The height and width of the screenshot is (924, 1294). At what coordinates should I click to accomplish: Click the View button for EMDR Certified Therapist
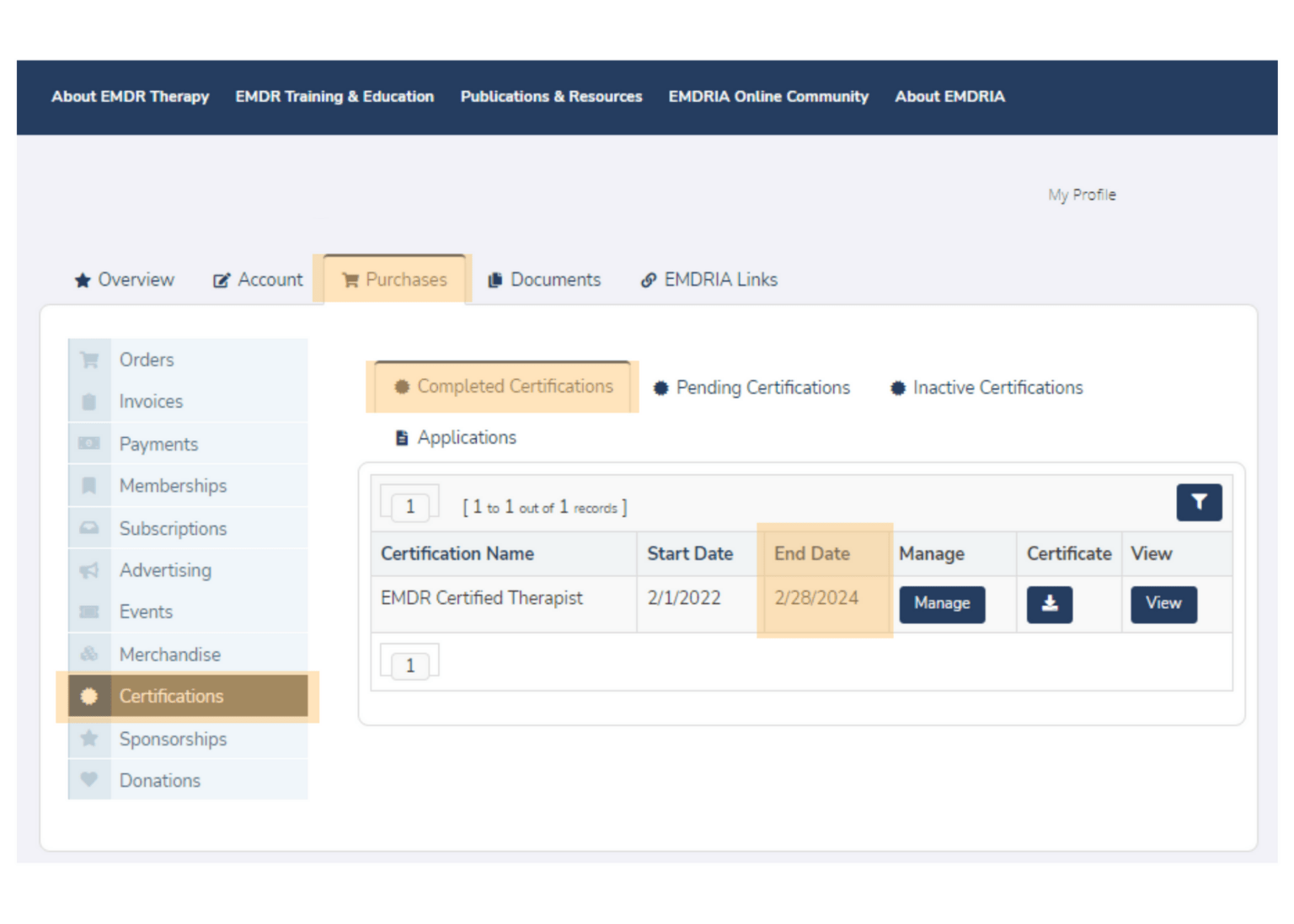(1163, 604)
